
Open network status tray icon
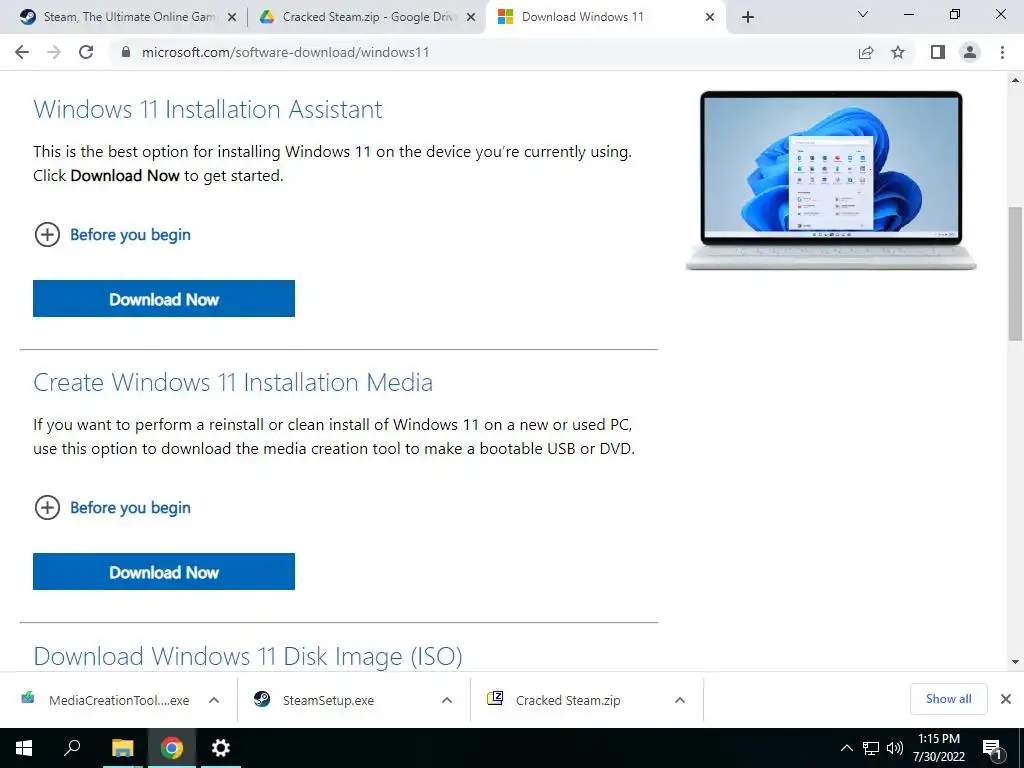(x=871, y=748)
